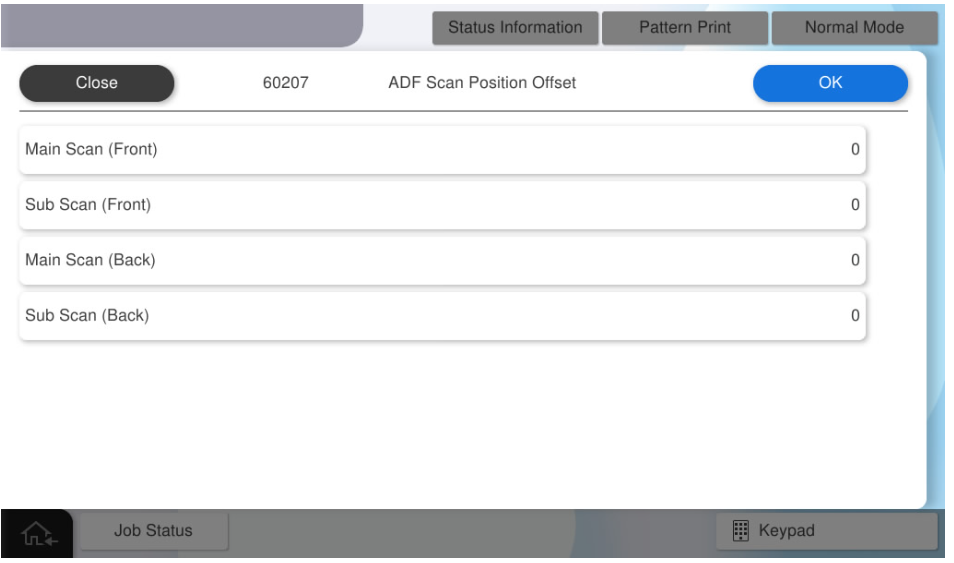Click the 60207 code number
The height and width of the screenshot is (563, 954).
point(285,83)
